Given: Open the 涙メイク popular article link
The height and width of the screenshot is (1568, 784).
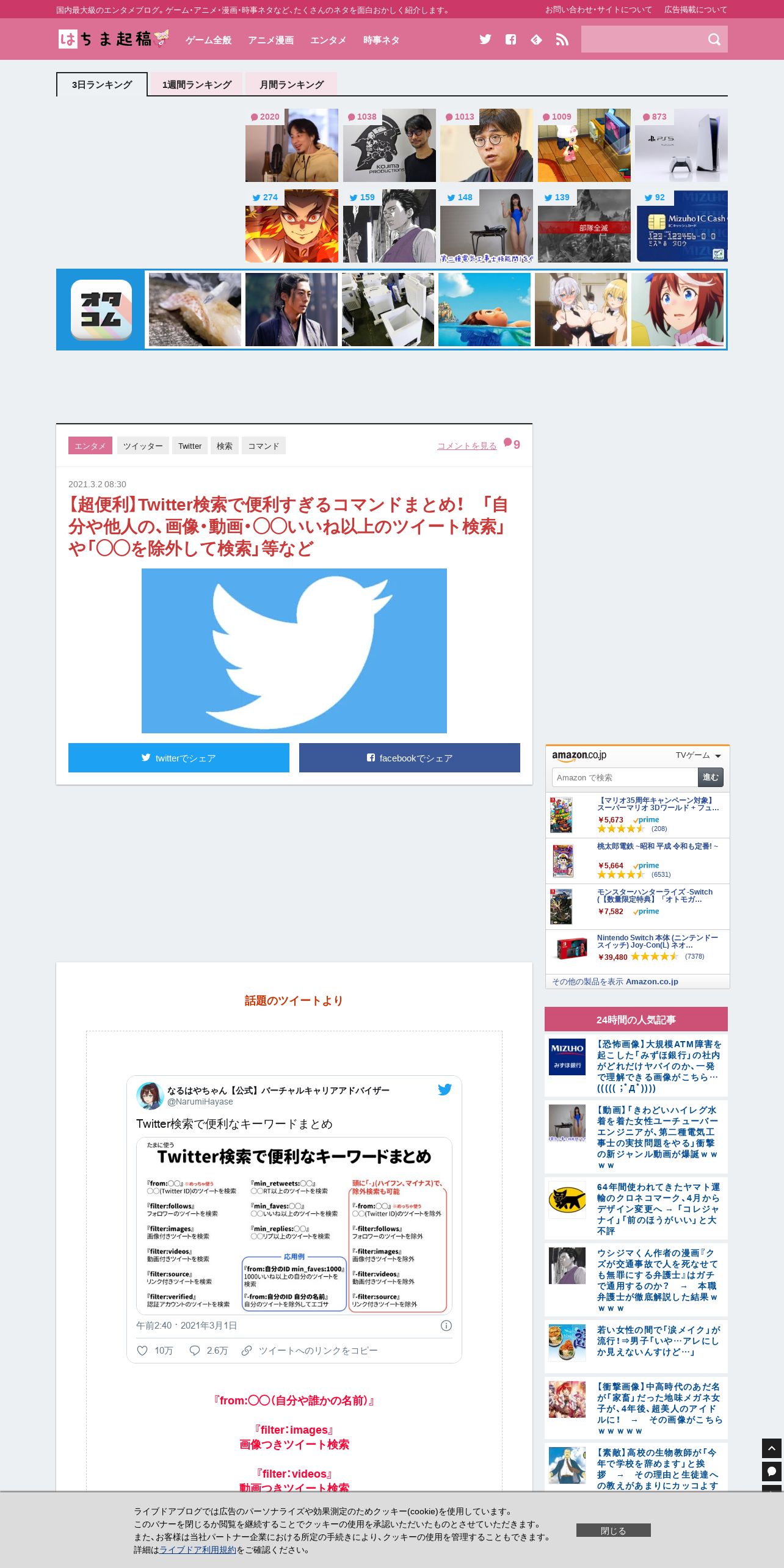Looking at the screenshot, I should (659, 1341).
